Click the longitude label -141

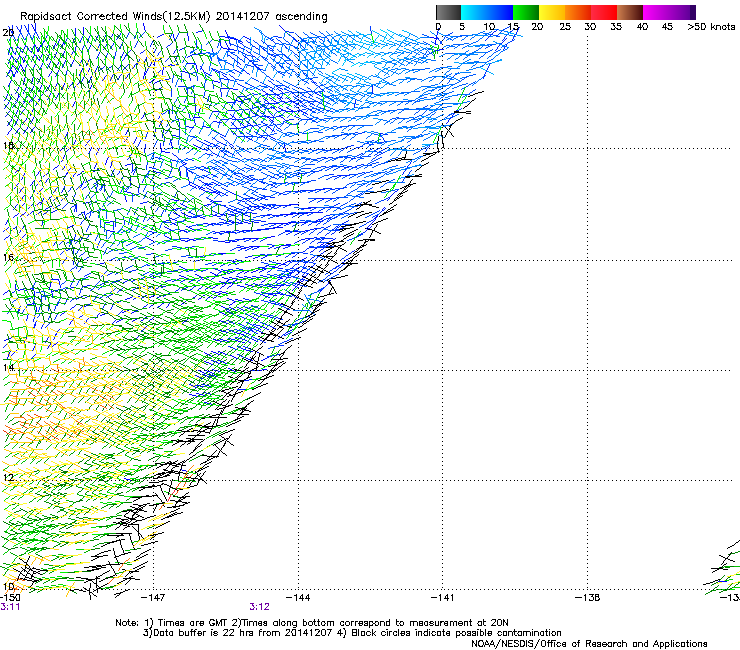click(x=443, y=598)
